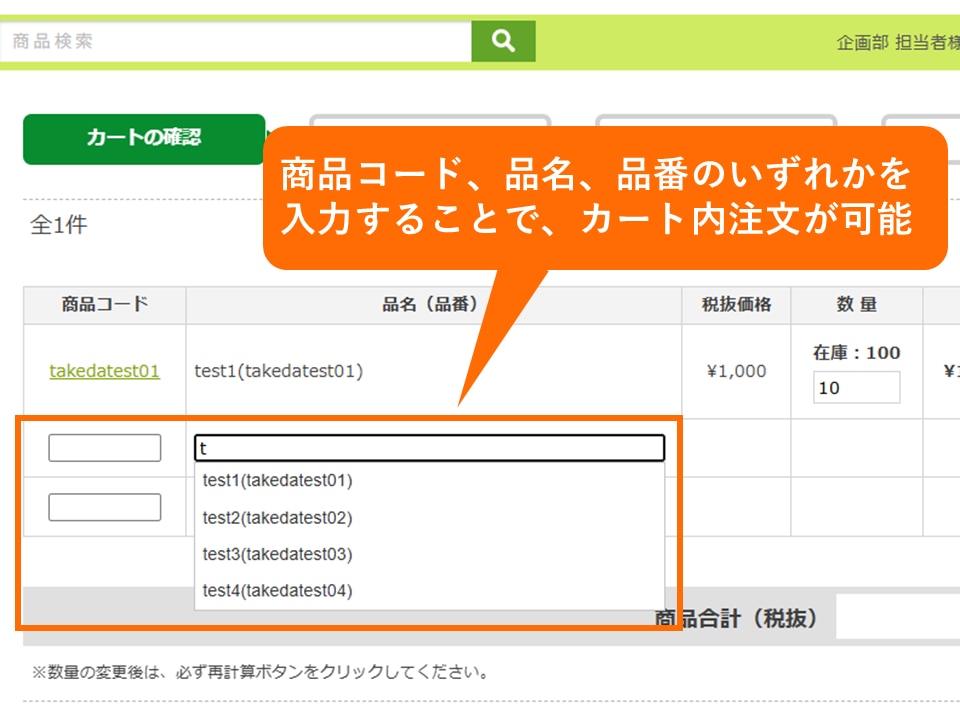Open the takedatest01 product code link
The image size is (960, 720).
(104, 371)
